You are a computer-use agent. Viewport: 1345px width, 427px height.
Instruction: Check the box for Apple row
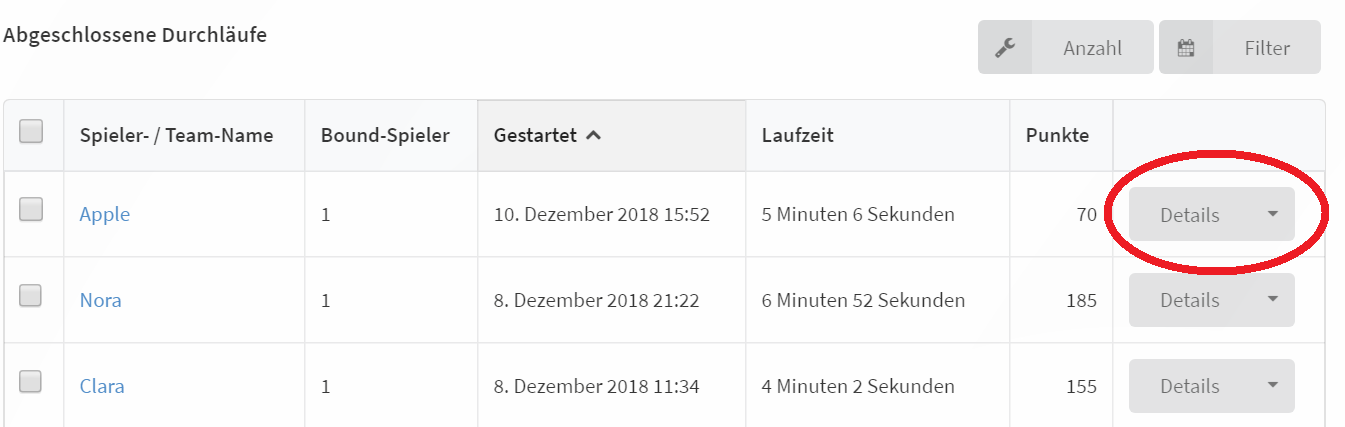(x=31, y=209)
